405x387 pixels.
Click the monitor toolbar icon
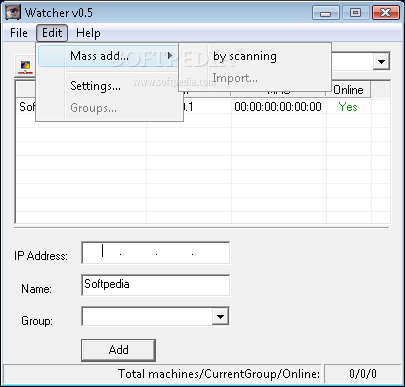(25, 66)
